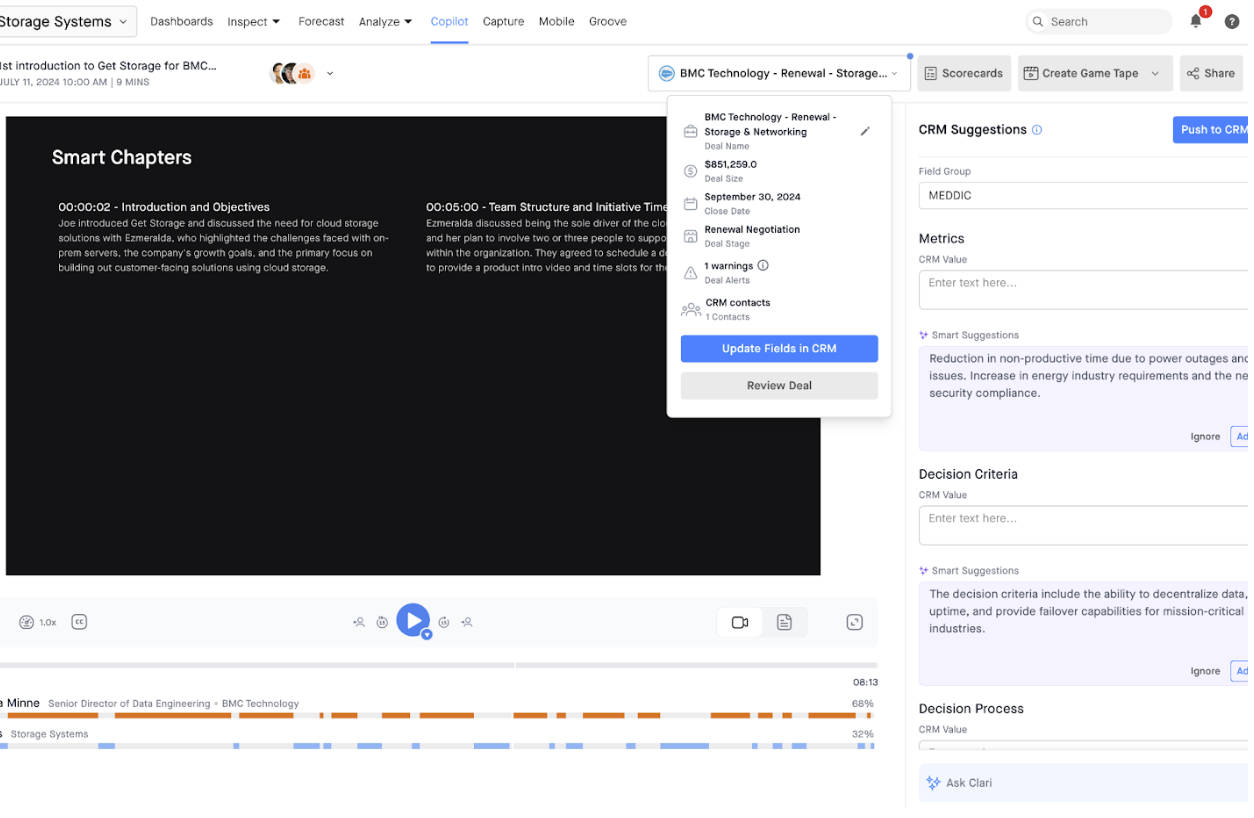Viewport: 1254px width, 818px height.
Task: Open the help question mark icon
Action: click(1231, 22)
